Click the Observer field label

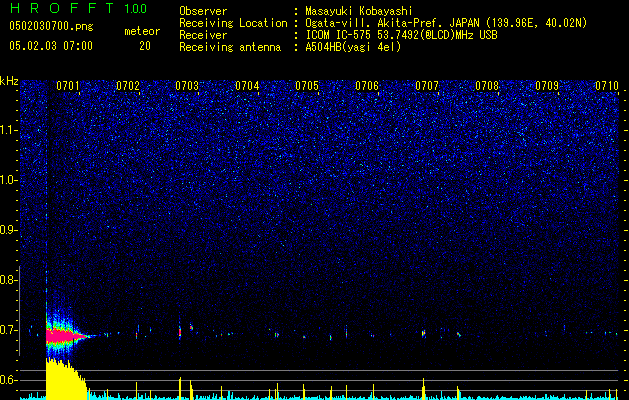pyautogui.click(x=203, y=12)
